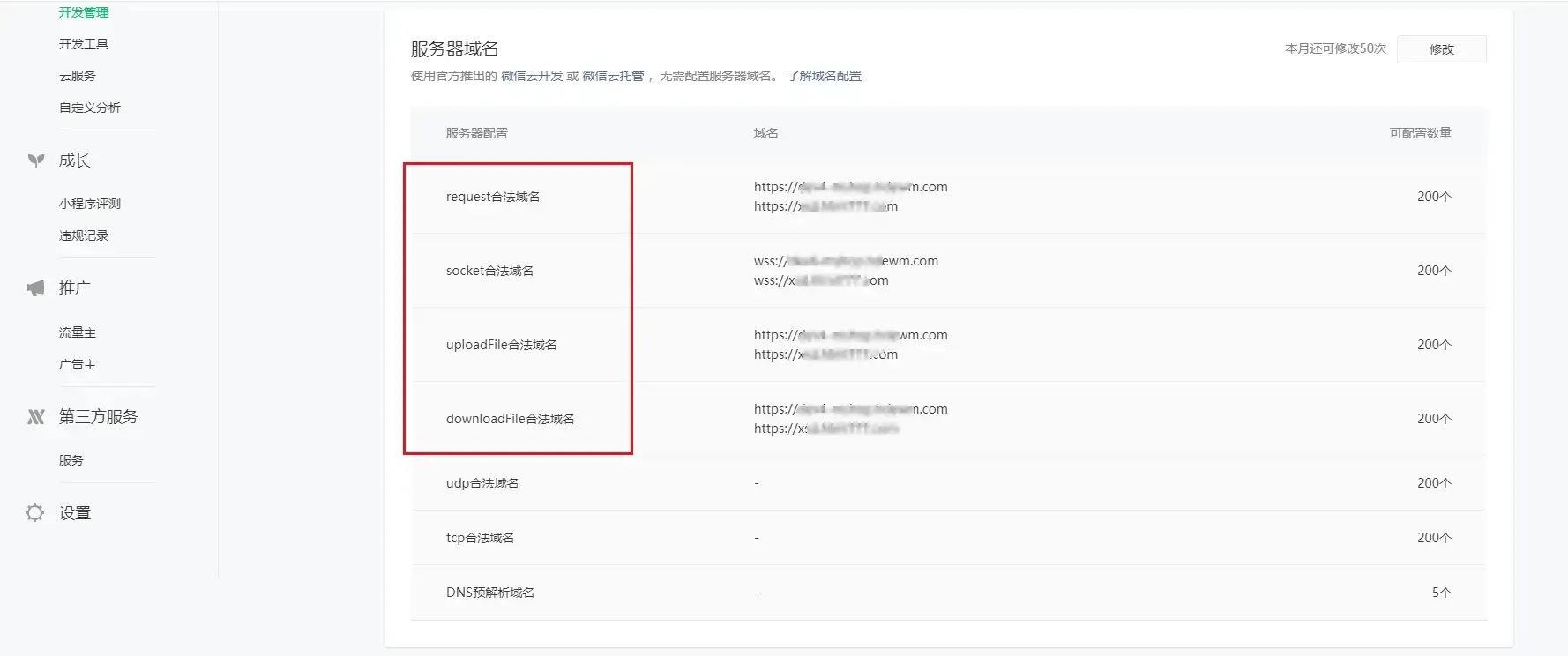Click the socket合法域名 row label

(489, 271)
